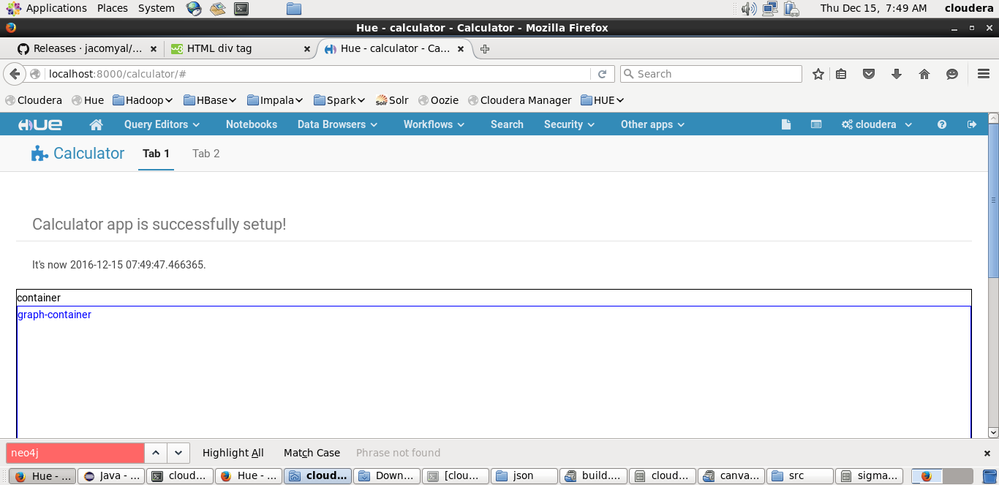
Task: Switch to the Java taskbar window
Action: pyautogui.click(x=113, y=475)
